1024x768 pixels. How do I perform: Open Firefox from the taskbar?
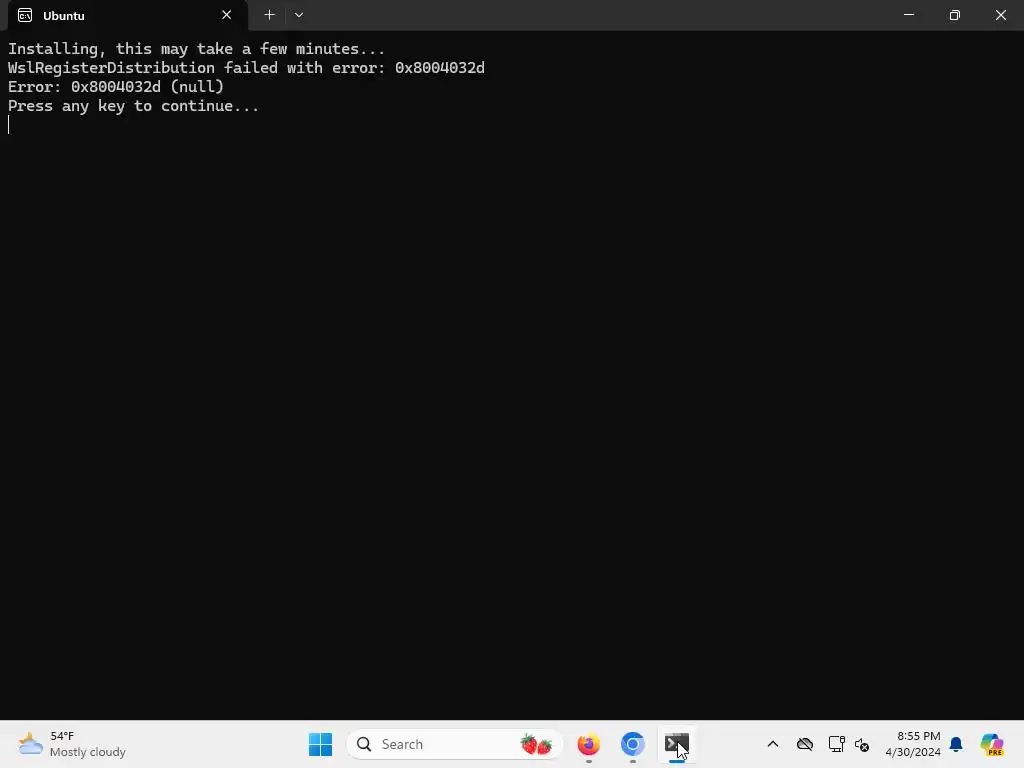588,744
